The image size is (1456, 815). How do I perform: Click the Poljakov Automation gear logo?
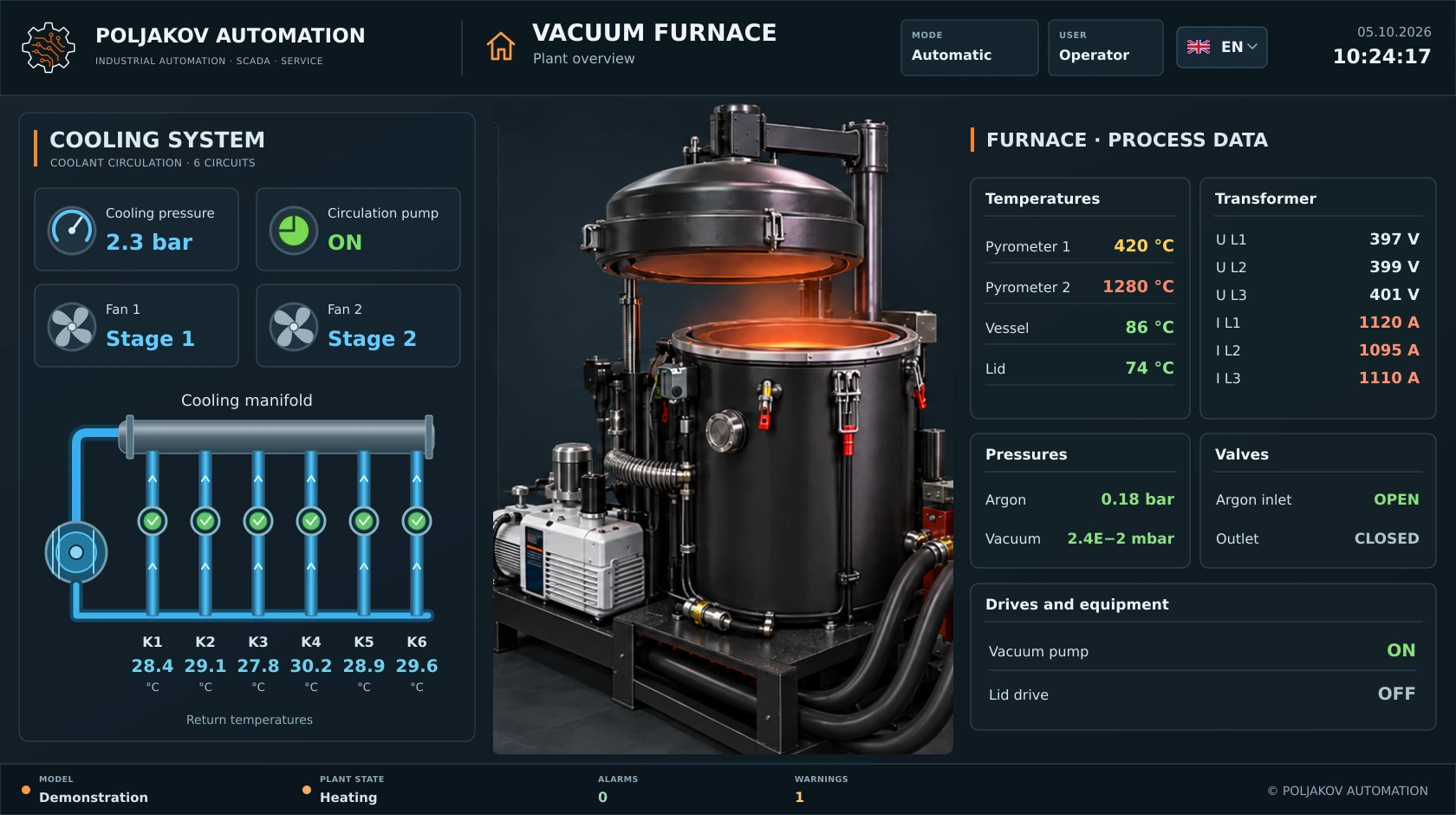click(x=49, y=47)
